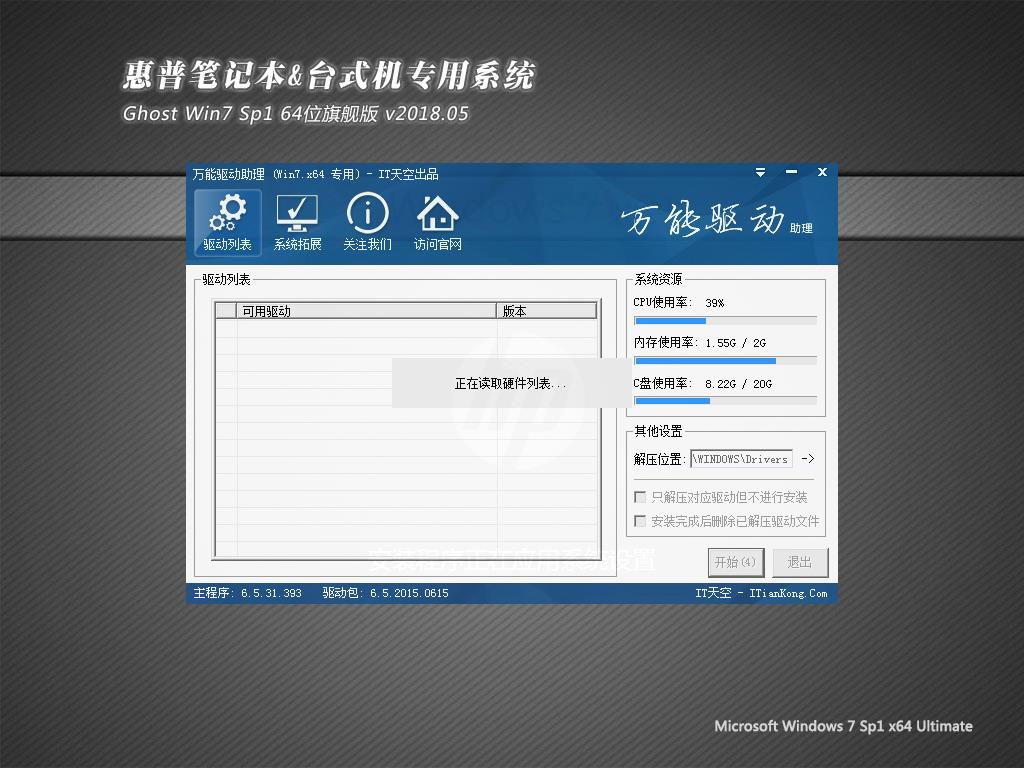Click the 内存使用率 progress bar
1024x768 pixels.
(x=725, y=360)
